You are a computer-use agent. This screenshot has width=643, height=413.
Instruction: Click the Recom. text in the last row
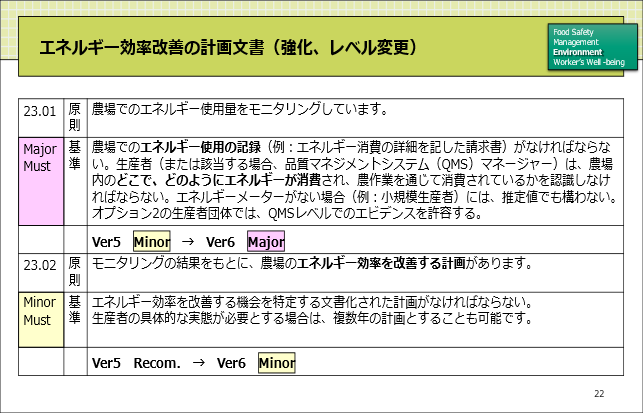point(157,363)
